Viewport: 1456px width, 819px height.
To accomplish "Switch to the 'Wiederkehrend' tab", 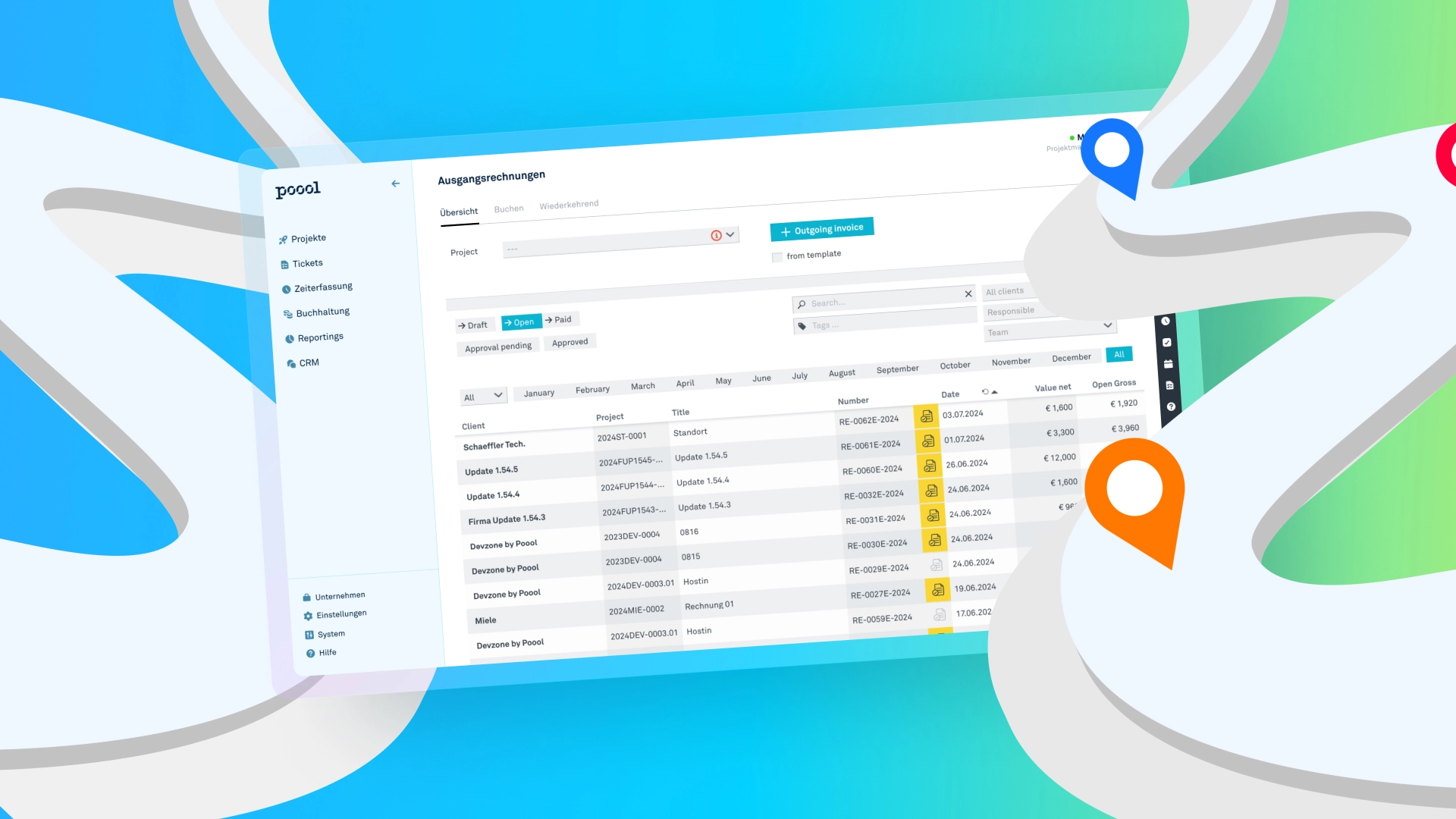I will point(568,205).
